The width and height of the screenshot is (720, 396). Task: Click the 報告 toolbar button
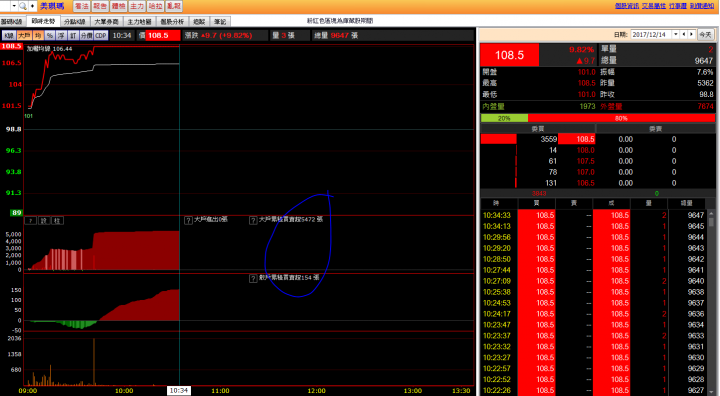click(100, 6)
